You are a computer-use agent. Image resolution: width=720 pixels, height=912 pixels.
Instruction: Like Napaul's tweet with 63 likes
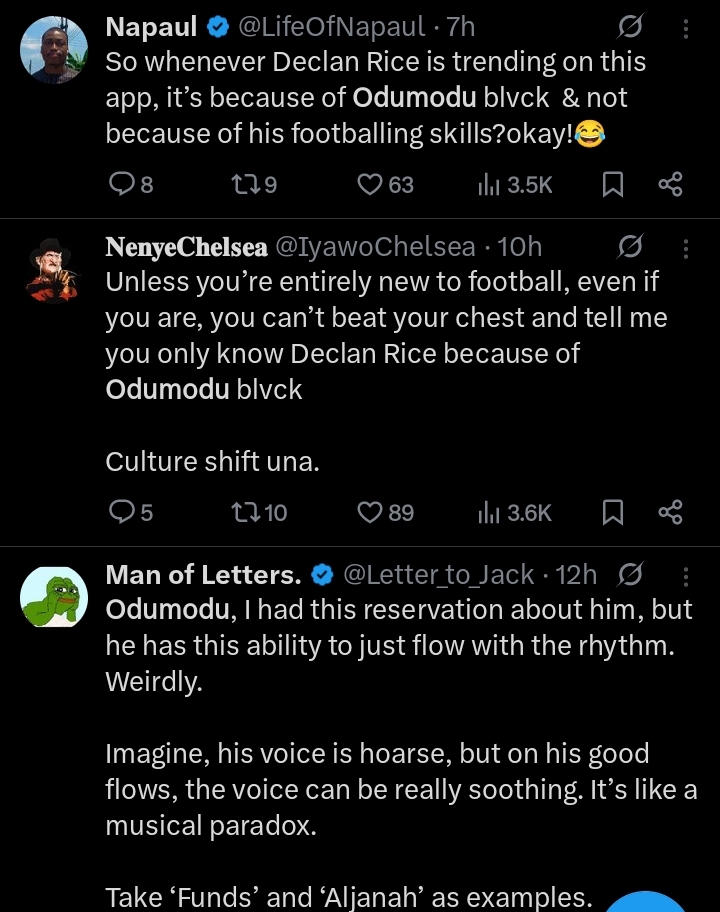[371, 184]
